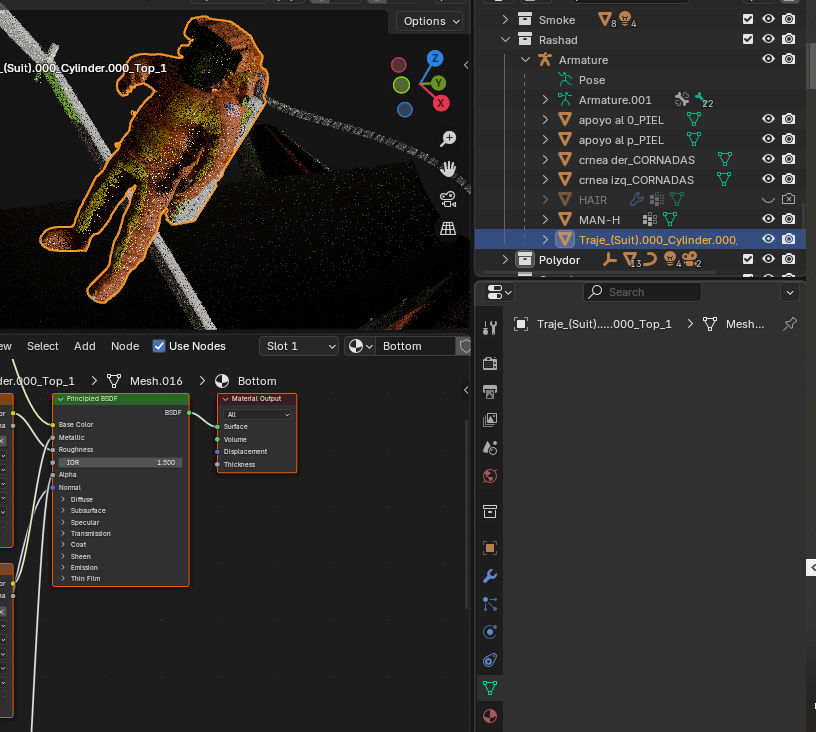Click the Bottom material name field
Screen dimensions: 816x732
pyautogui.click(x=416, y=346)
